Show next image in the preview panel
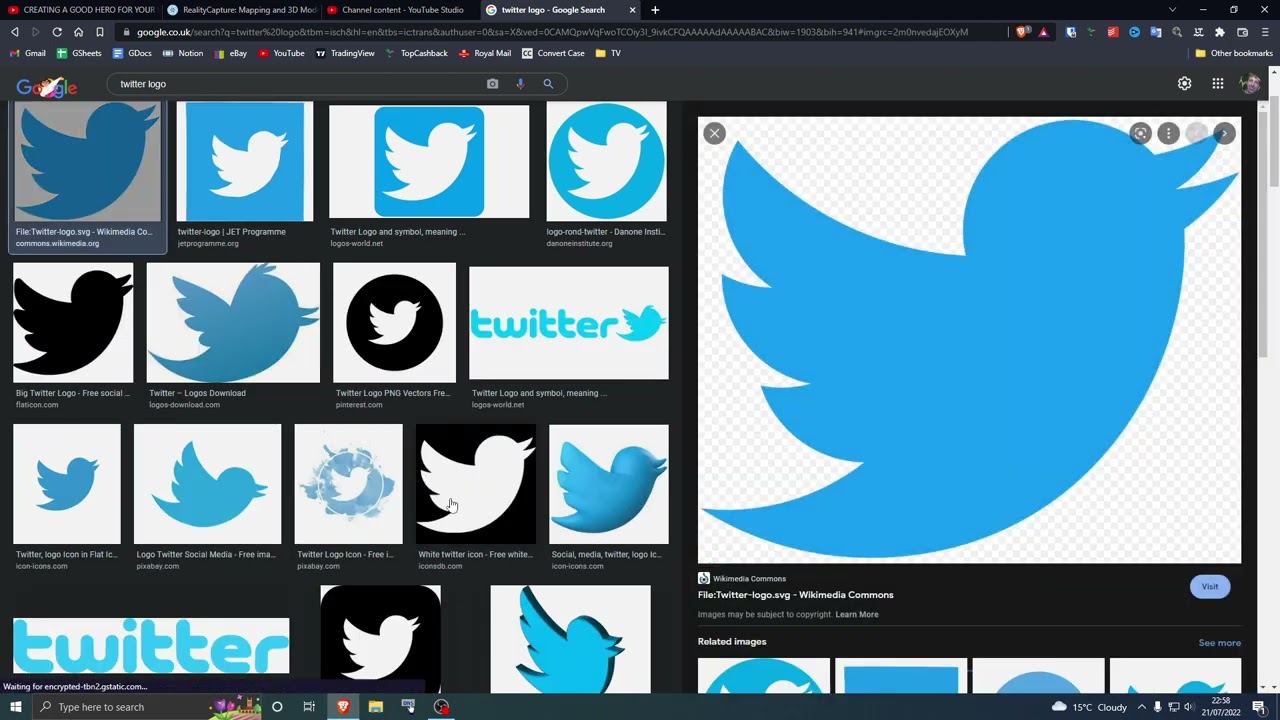 point(1224,133)
